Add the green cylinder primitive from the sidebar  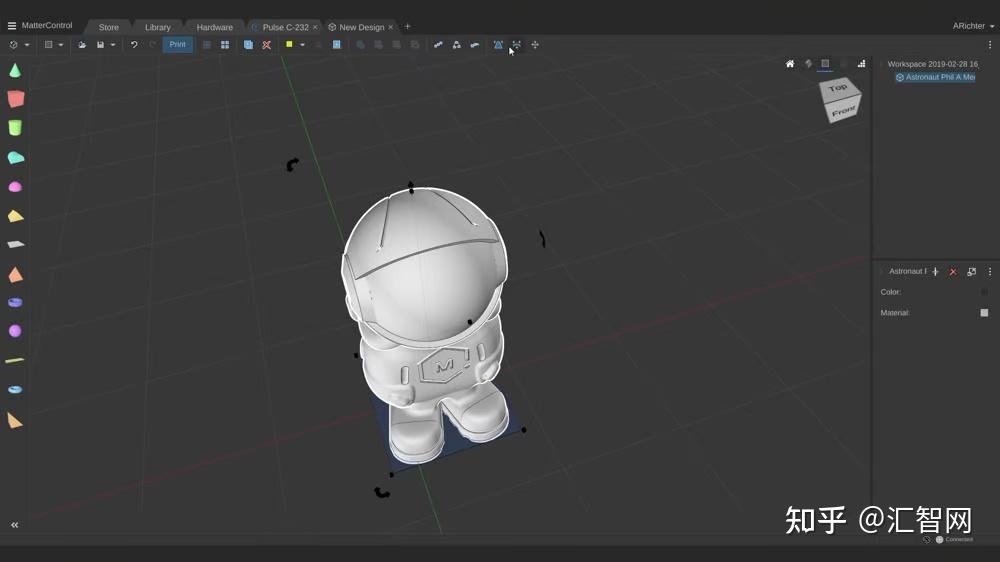(x=15, y=128)
